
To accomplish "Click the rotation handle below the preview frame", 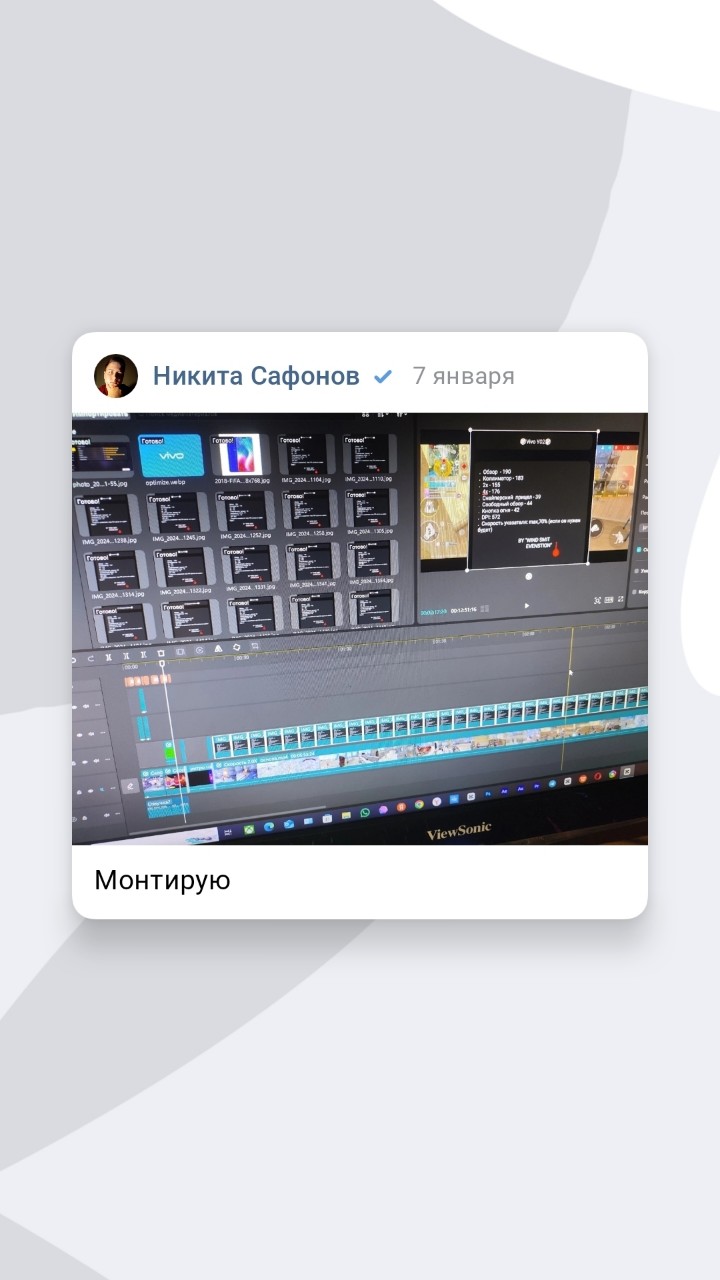I will tap(529, 577).
